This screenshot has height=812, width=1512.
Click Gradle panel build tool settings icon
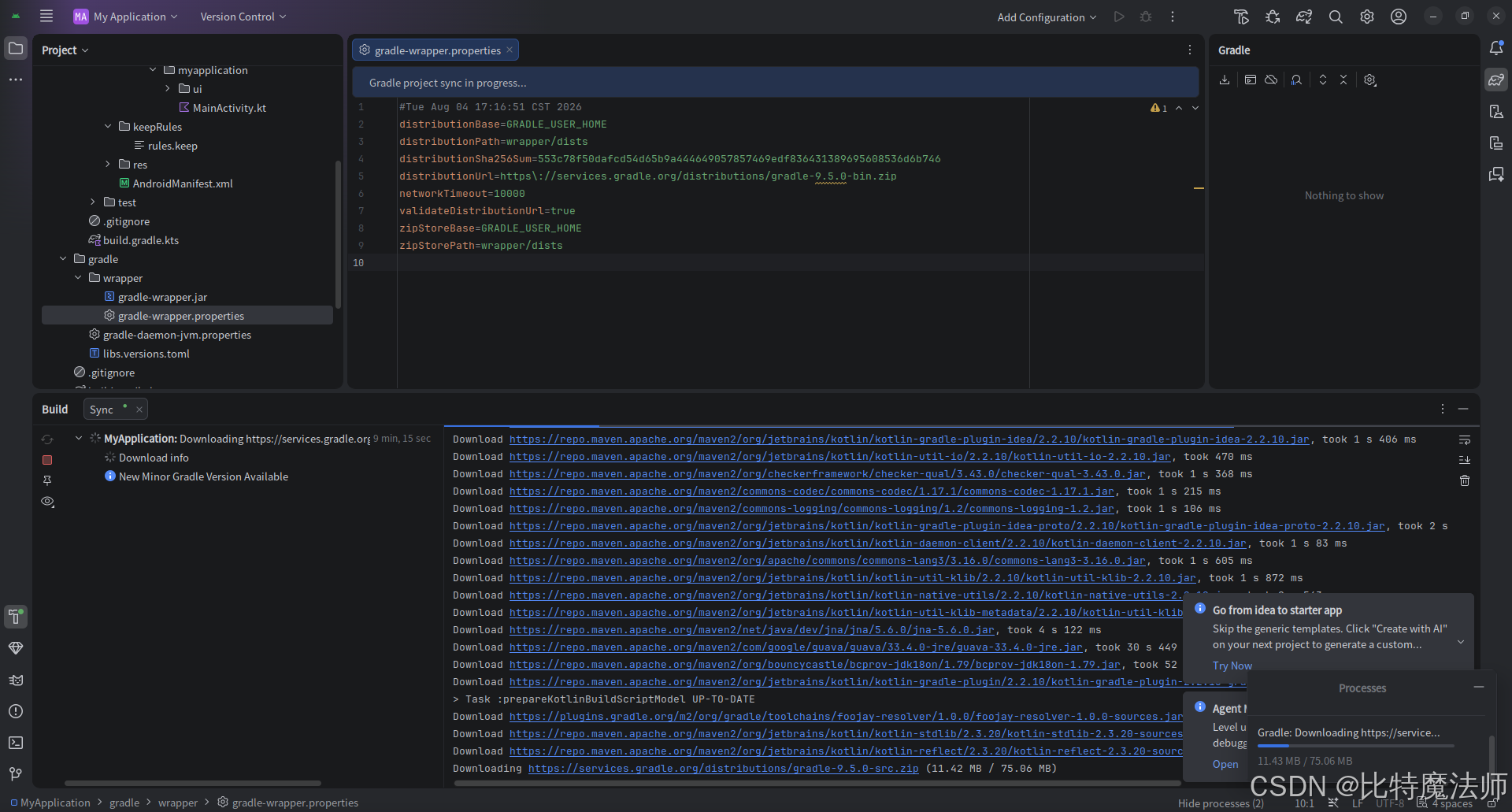click(x=1370, y=80)
